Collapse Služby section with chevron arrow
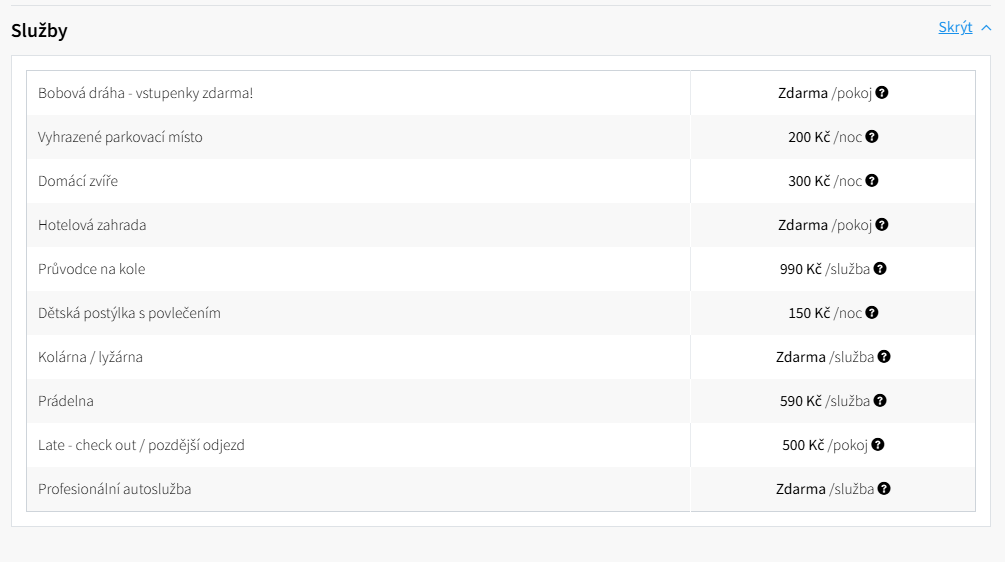Viewport: 1005px width, 562px height. pos(986,28)
